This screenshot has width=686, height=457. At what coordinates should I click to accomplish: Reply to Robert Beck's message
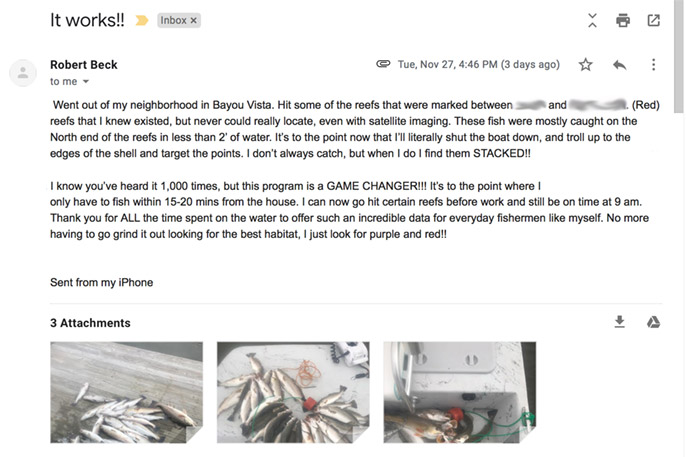620,65
